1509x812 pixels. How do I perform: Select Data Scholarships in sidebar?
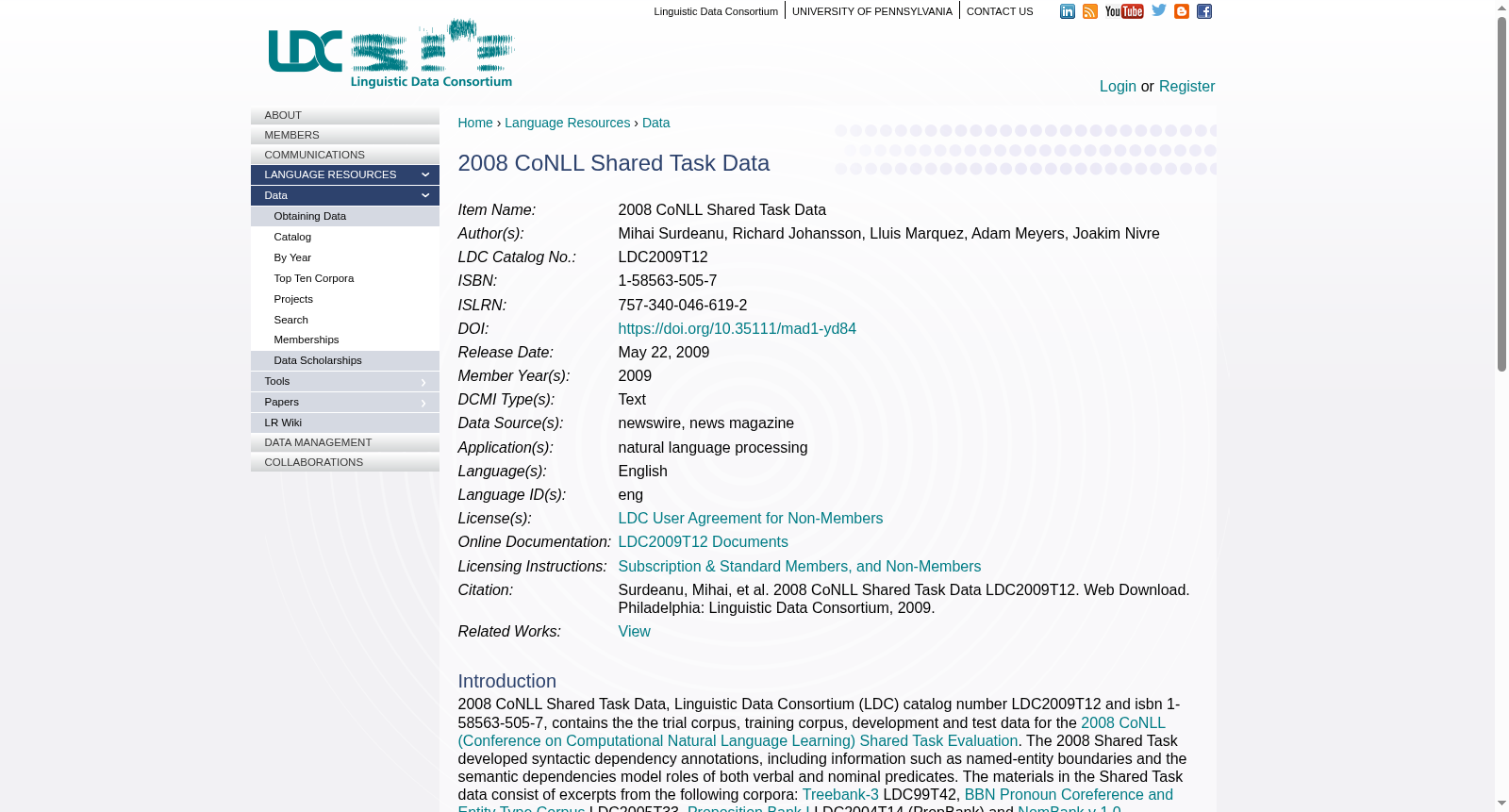point(344,360)
